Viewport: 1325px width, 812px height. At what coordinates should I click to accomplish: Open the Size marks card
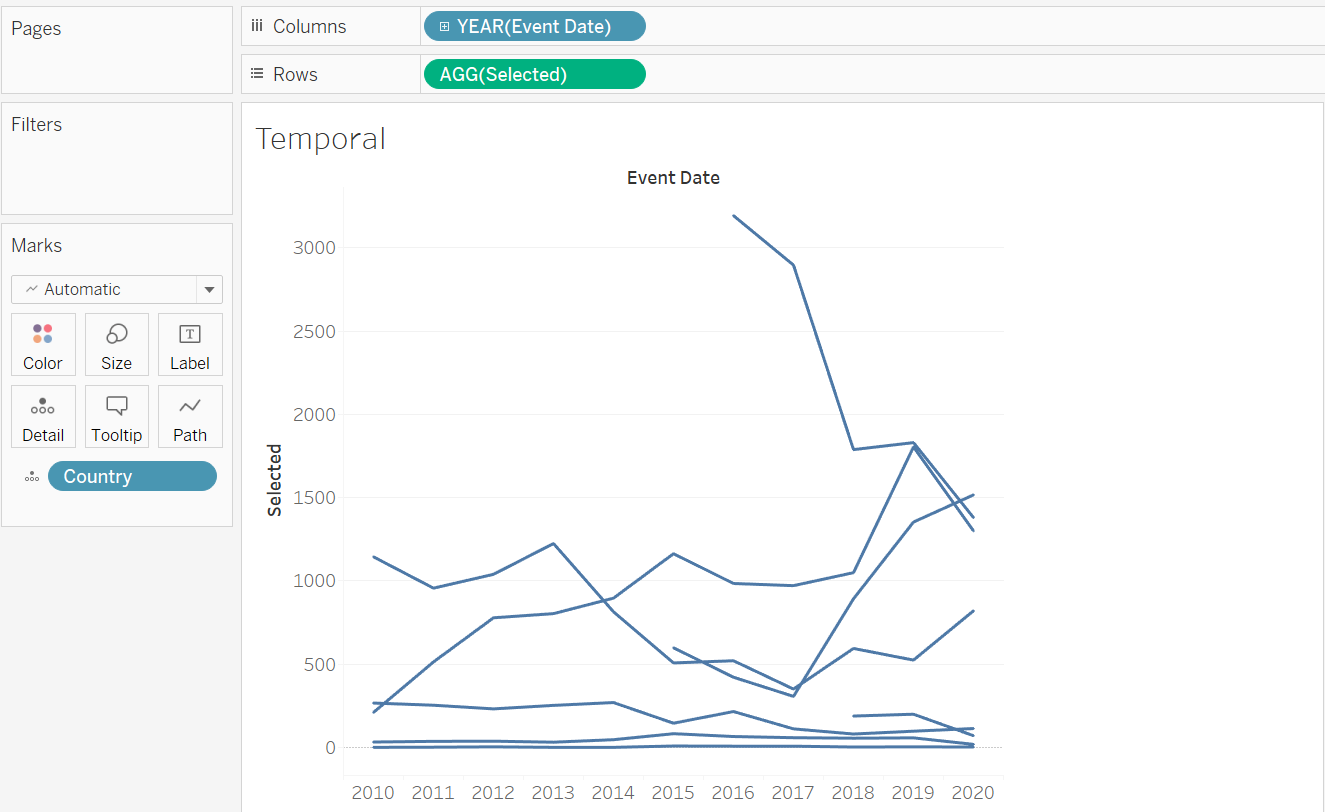tap(116, 345)
